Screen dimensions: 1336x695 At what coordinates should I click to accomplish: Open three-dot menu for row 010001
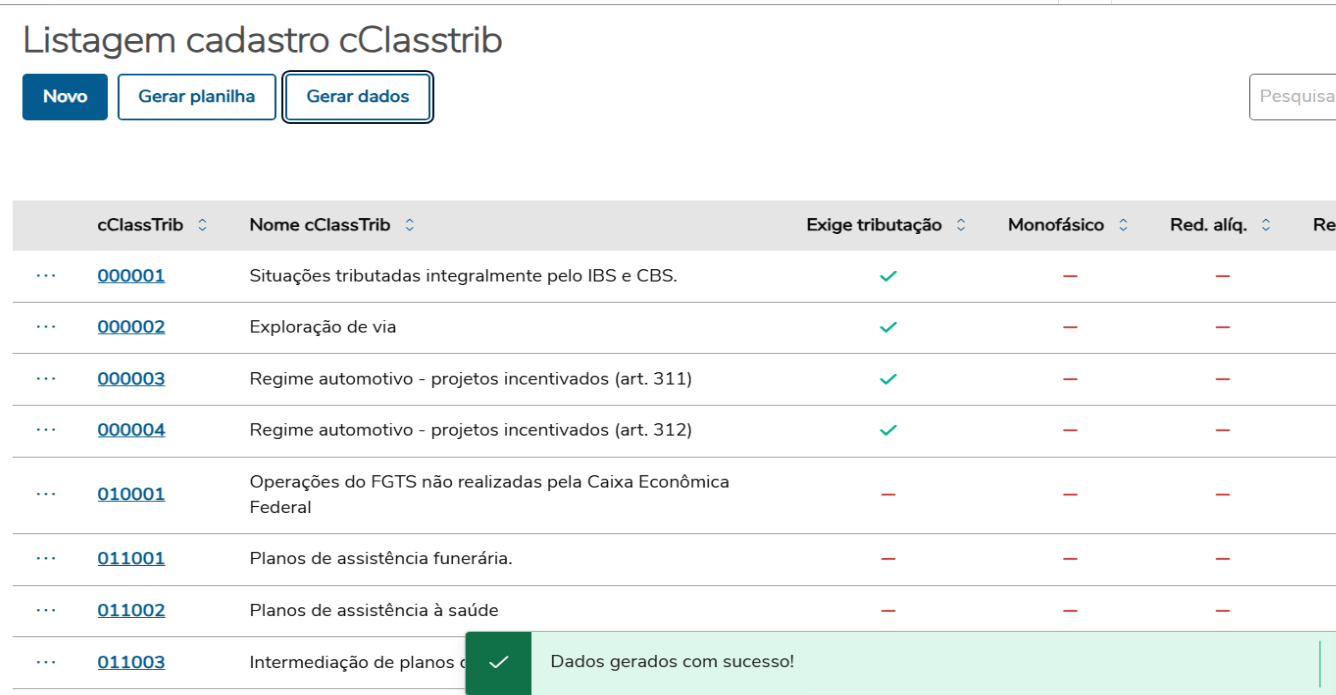[46, 494]
